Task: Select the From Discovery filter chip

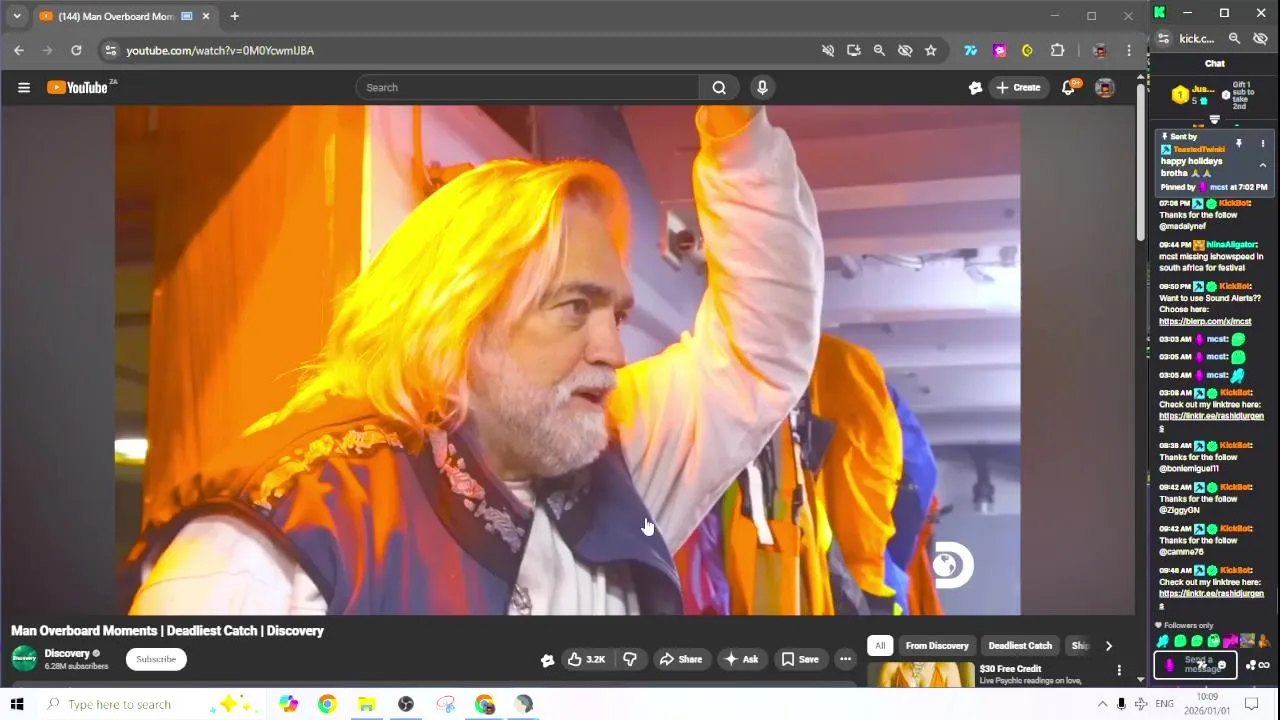Action: (x=937, y=646)
